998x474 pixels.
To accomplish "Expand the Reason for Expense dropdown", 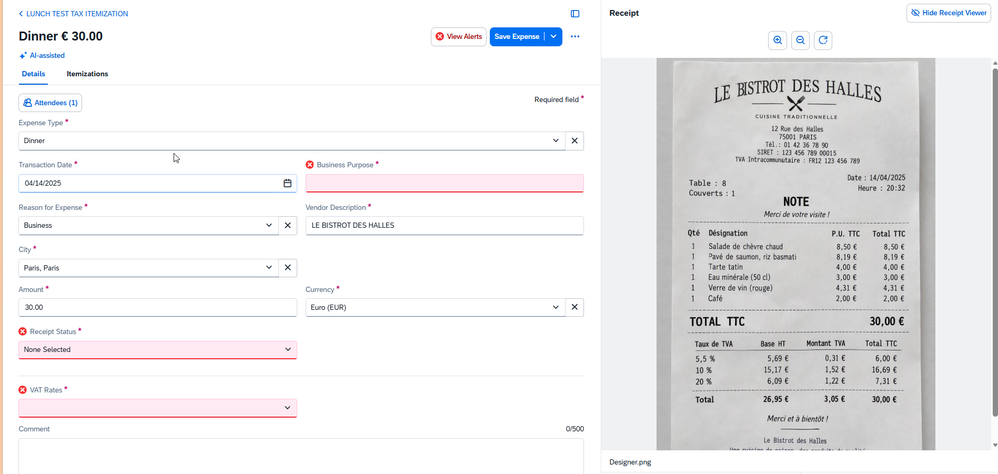I will [x=269, y=225].
